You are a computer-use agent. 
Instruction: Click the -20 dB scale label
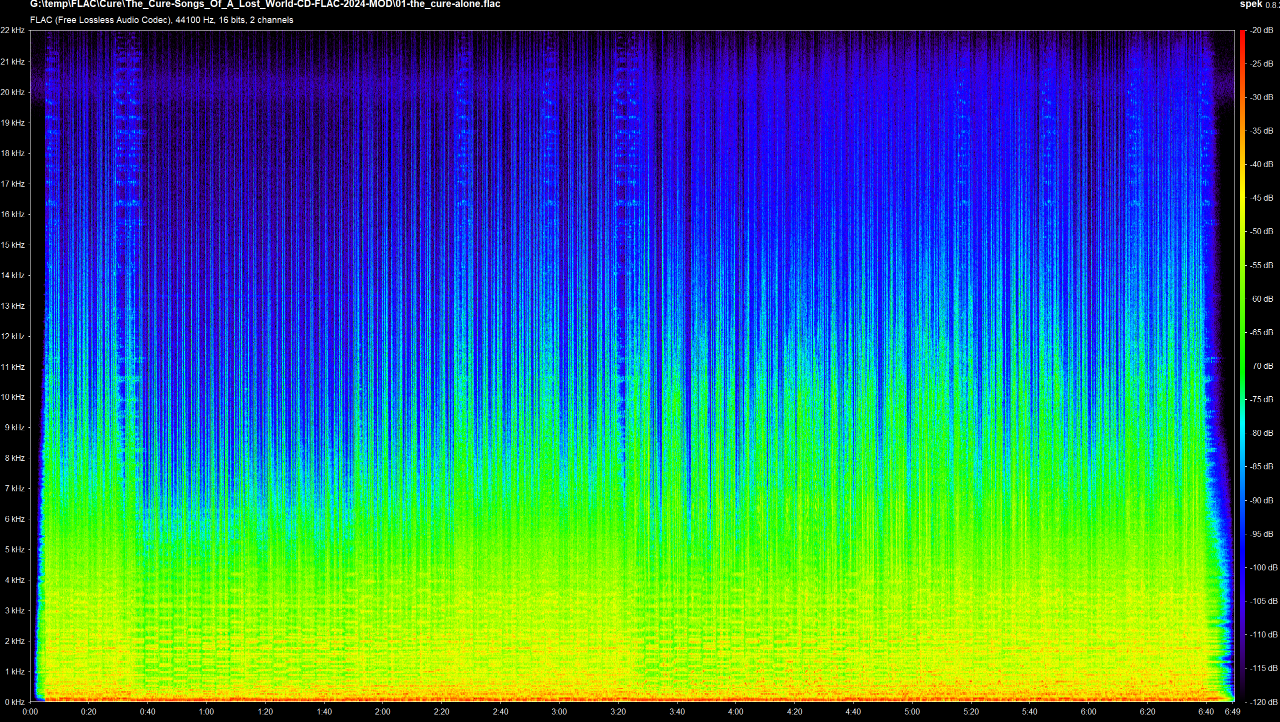[1261, 30]
